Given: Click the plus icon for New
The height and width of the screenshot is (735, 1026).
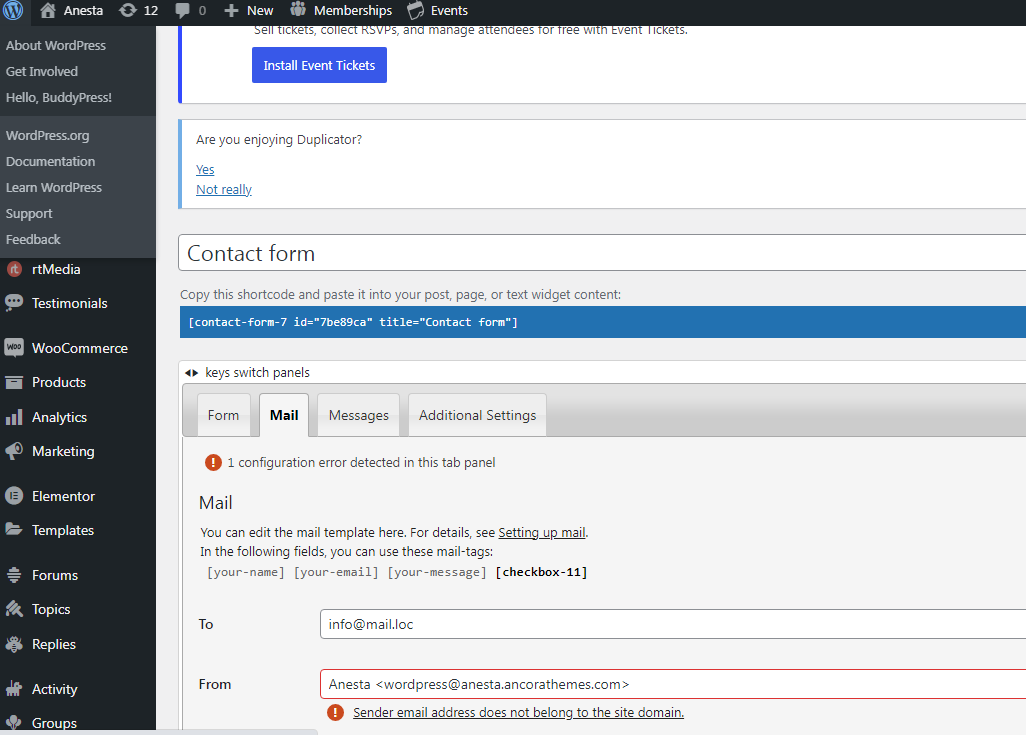Looking at the screenshot, I should click(231, 10).
